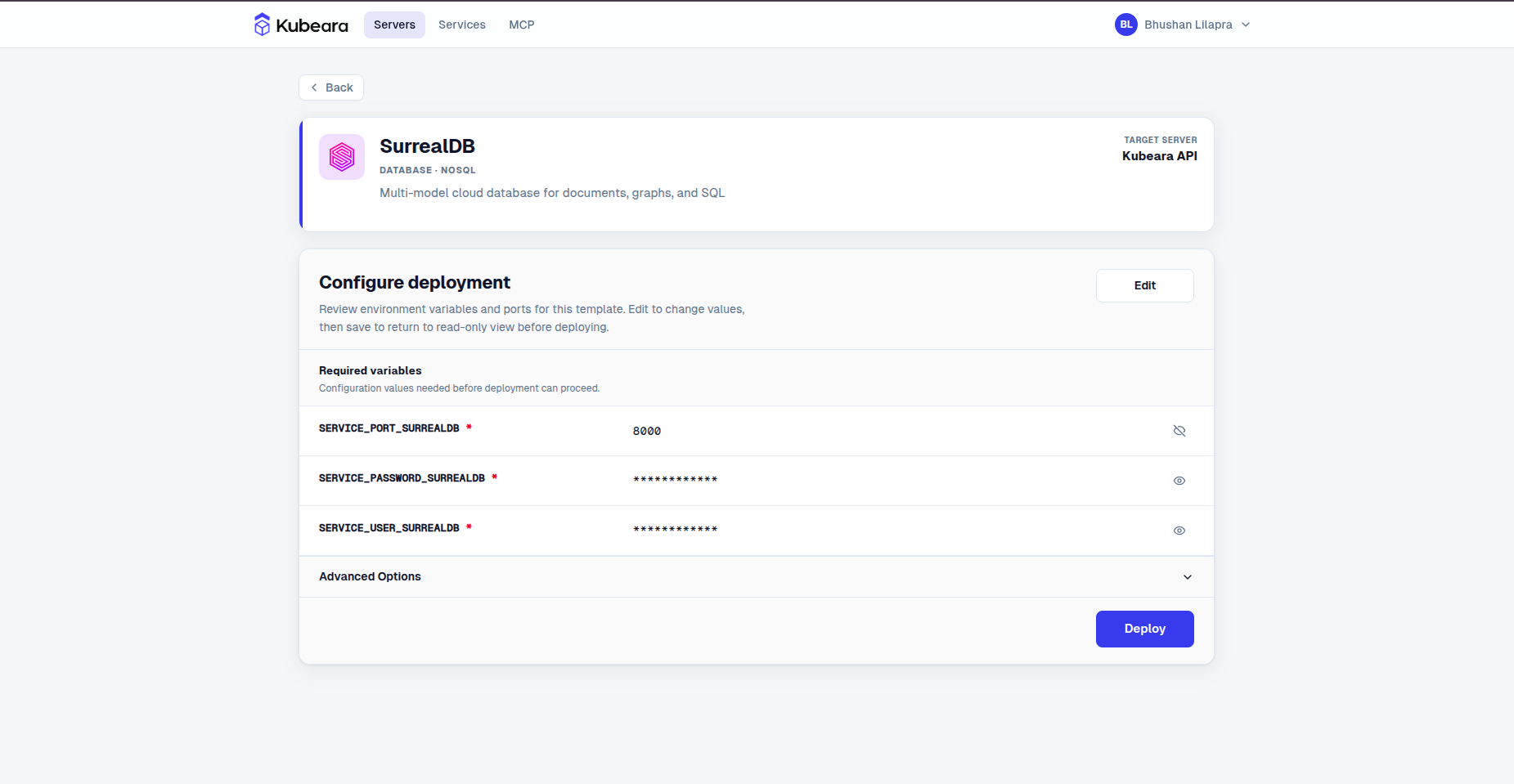Click the SERVICE_USER_SURREALDB label
The height and width of the screenshot is (784, 1514).
tap(389, 528)
